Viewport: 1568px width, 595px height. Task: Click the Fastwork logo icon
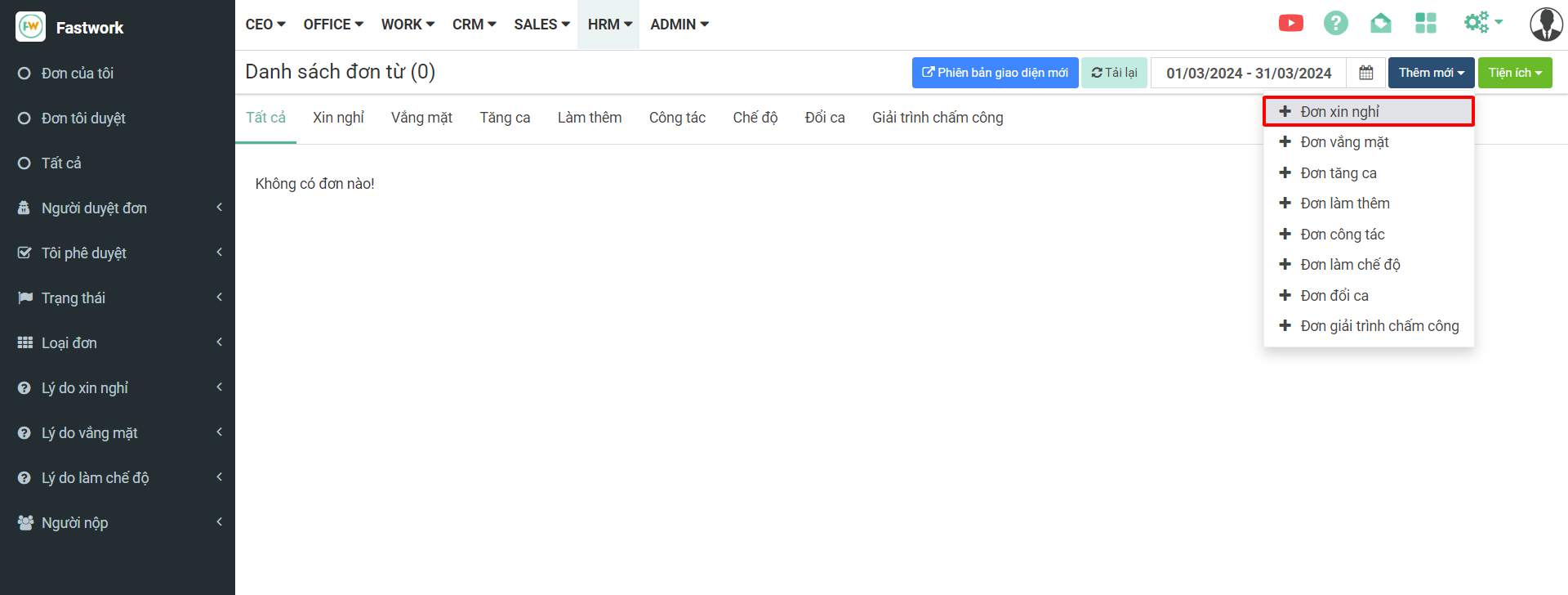coord(31,27)
